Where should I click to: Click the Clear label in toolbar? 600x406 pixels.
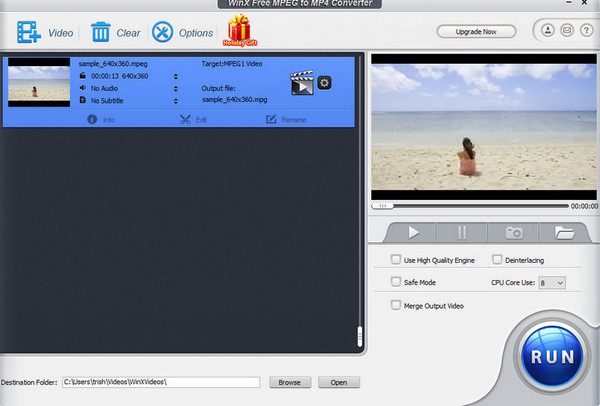tap(128, 33)
